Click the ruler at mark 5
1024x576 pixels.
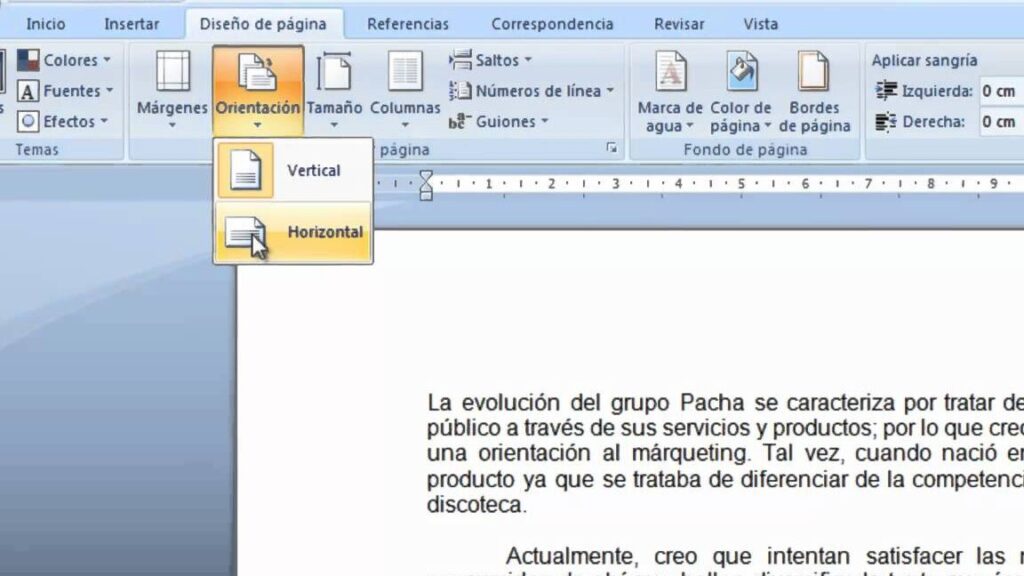point(741,184)
